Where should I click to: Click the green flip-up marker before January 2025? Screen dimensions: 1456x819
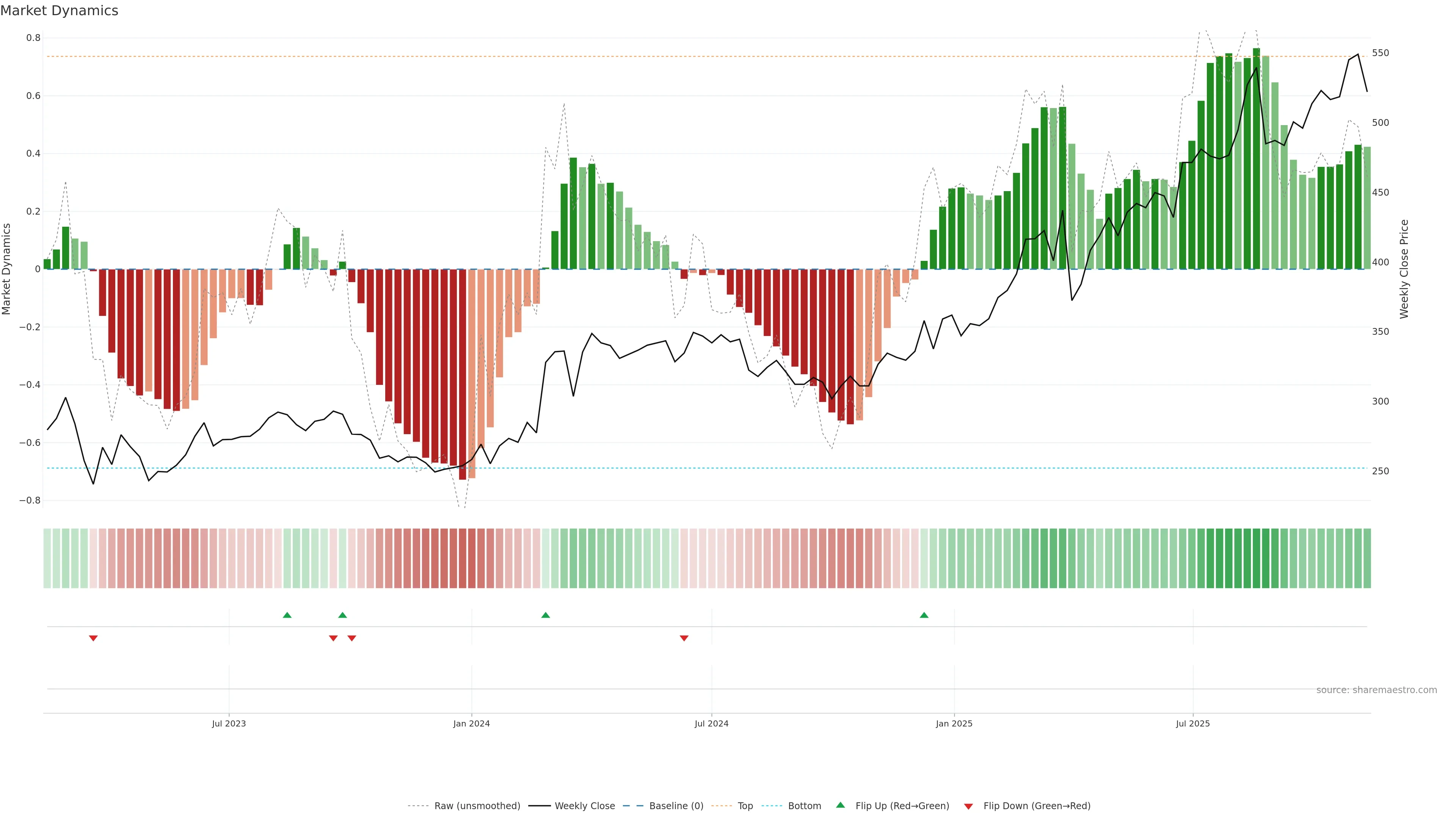[924, 615]
